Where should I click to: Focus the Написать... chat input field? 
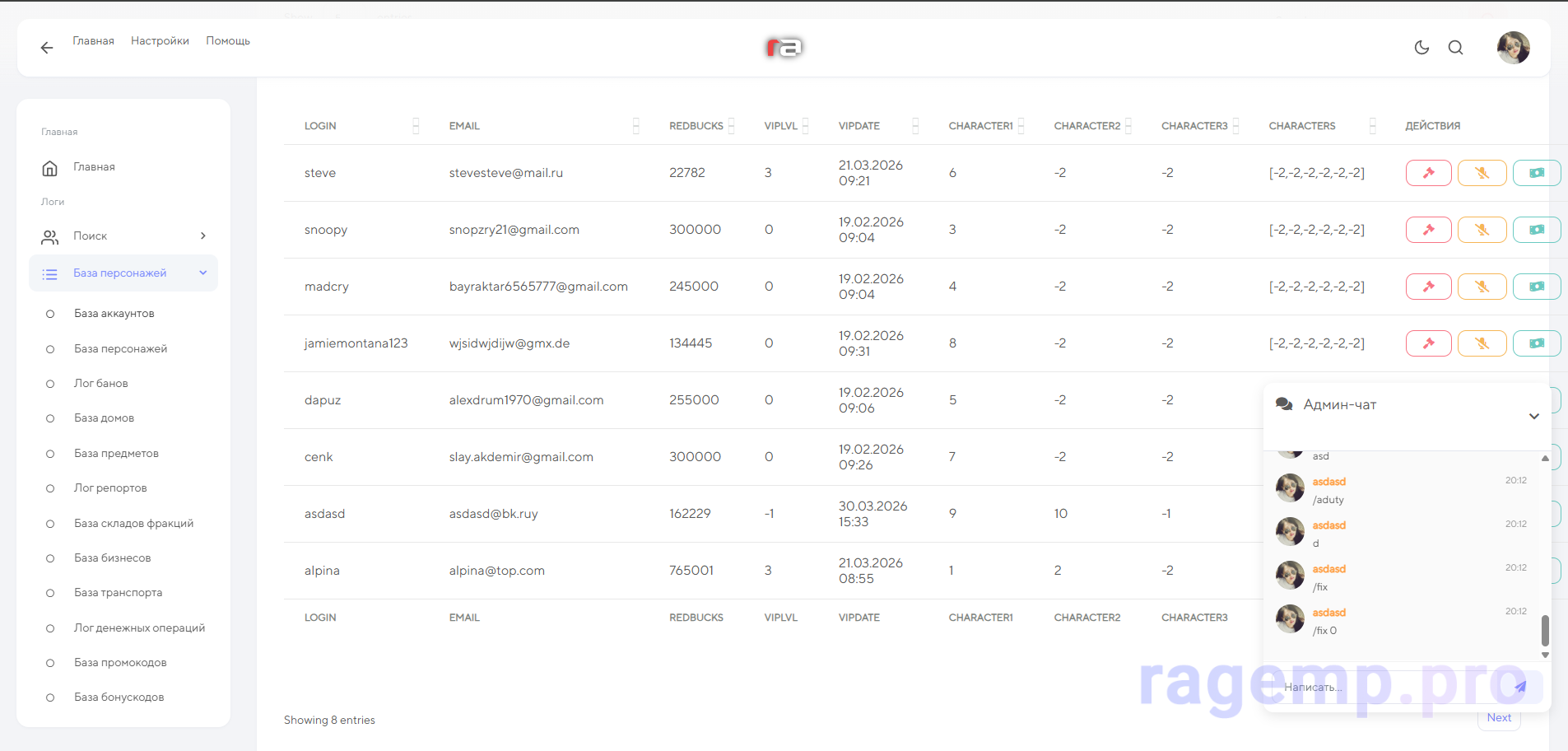click(1391, 687)
